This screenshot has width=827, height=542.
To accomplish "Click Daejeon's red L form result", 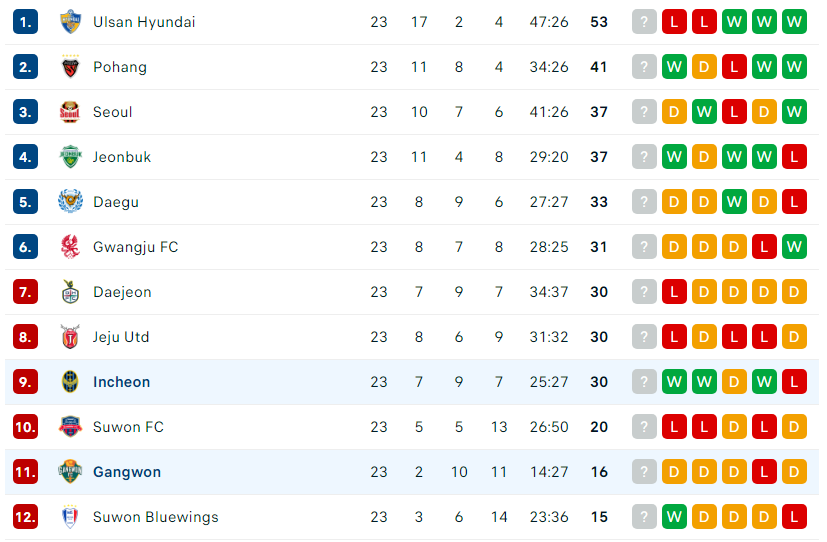I will click(674, 292).
